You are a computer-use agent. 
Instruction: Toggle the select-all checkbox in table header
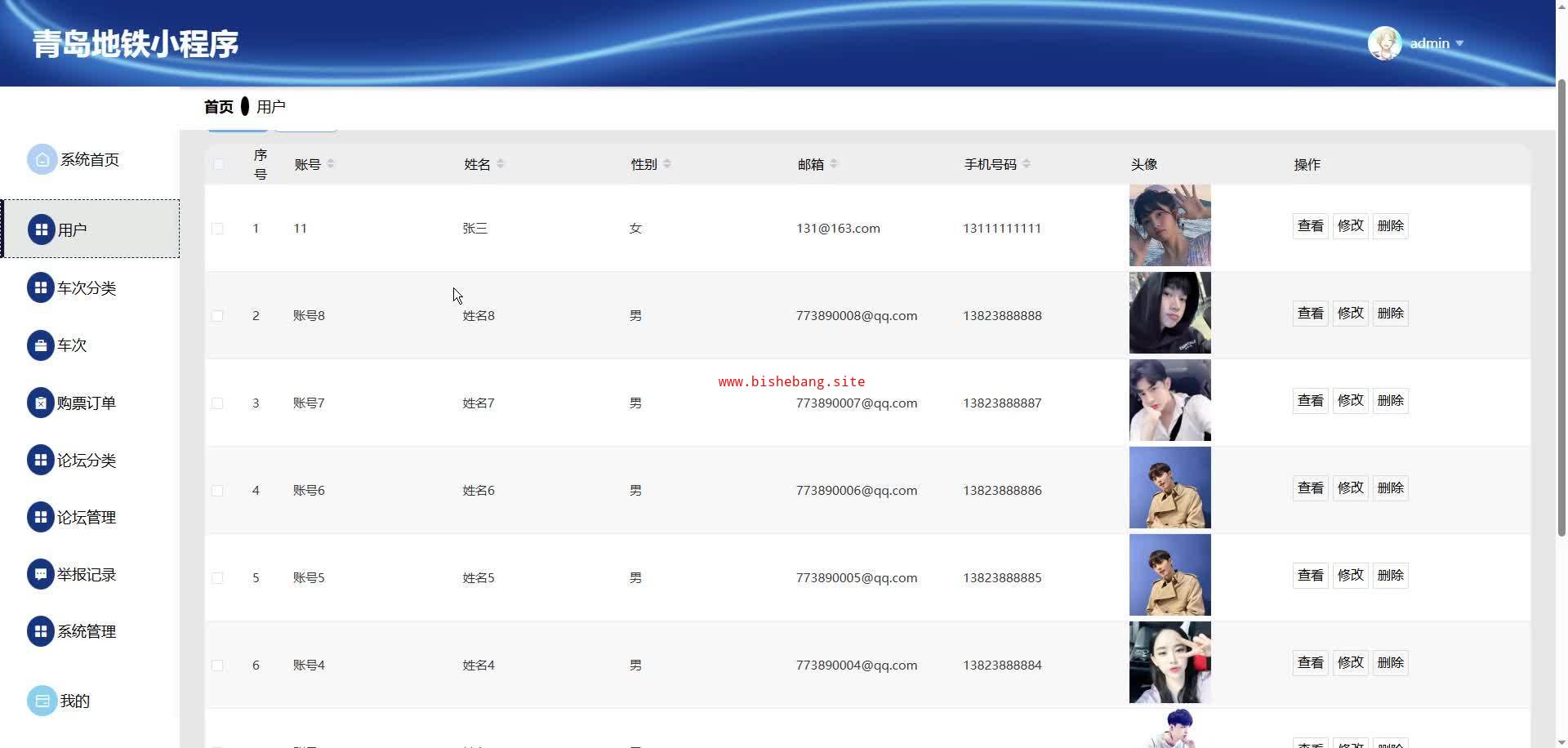[x=218, y=164]
